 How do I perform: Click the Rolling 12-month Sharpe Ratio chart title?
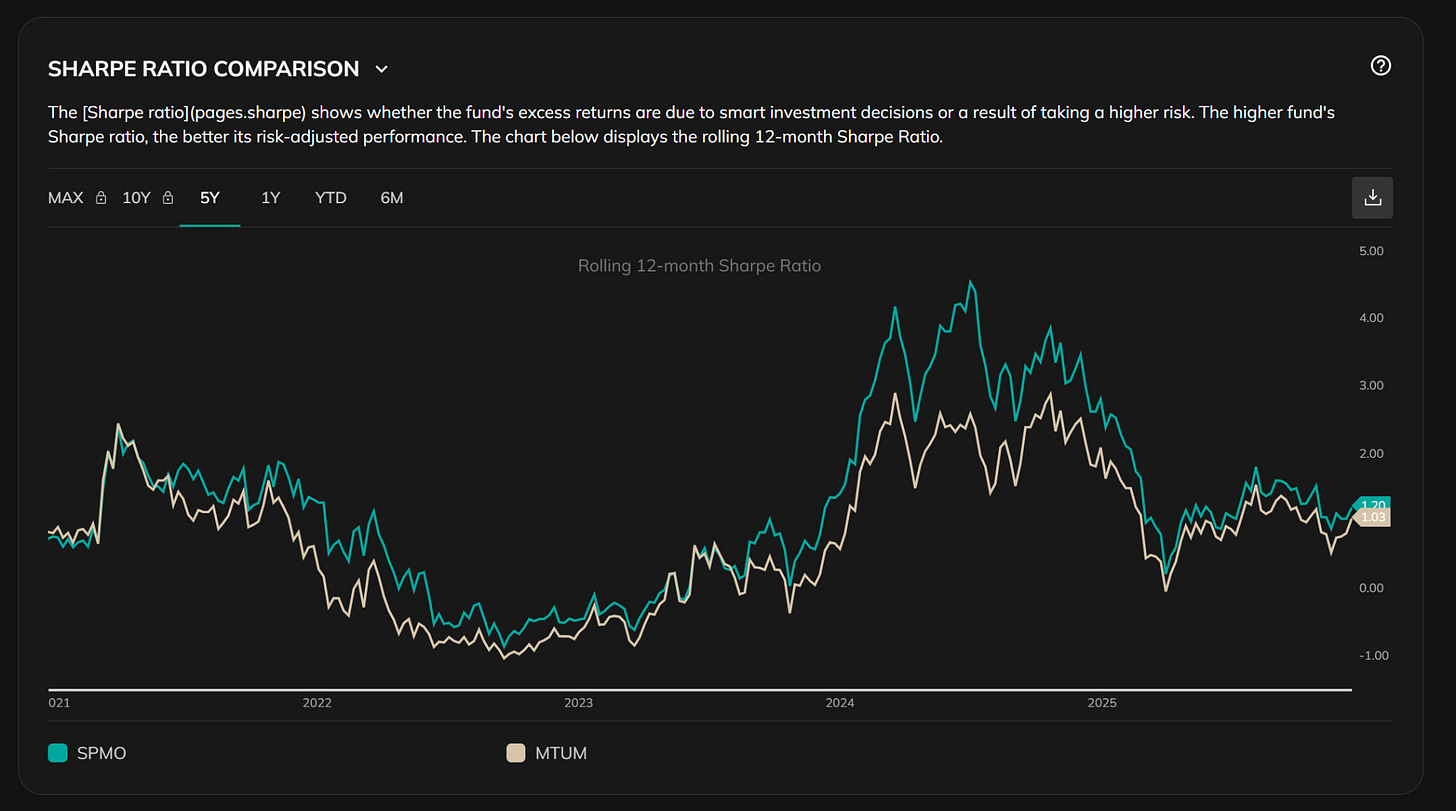(699, 266)
